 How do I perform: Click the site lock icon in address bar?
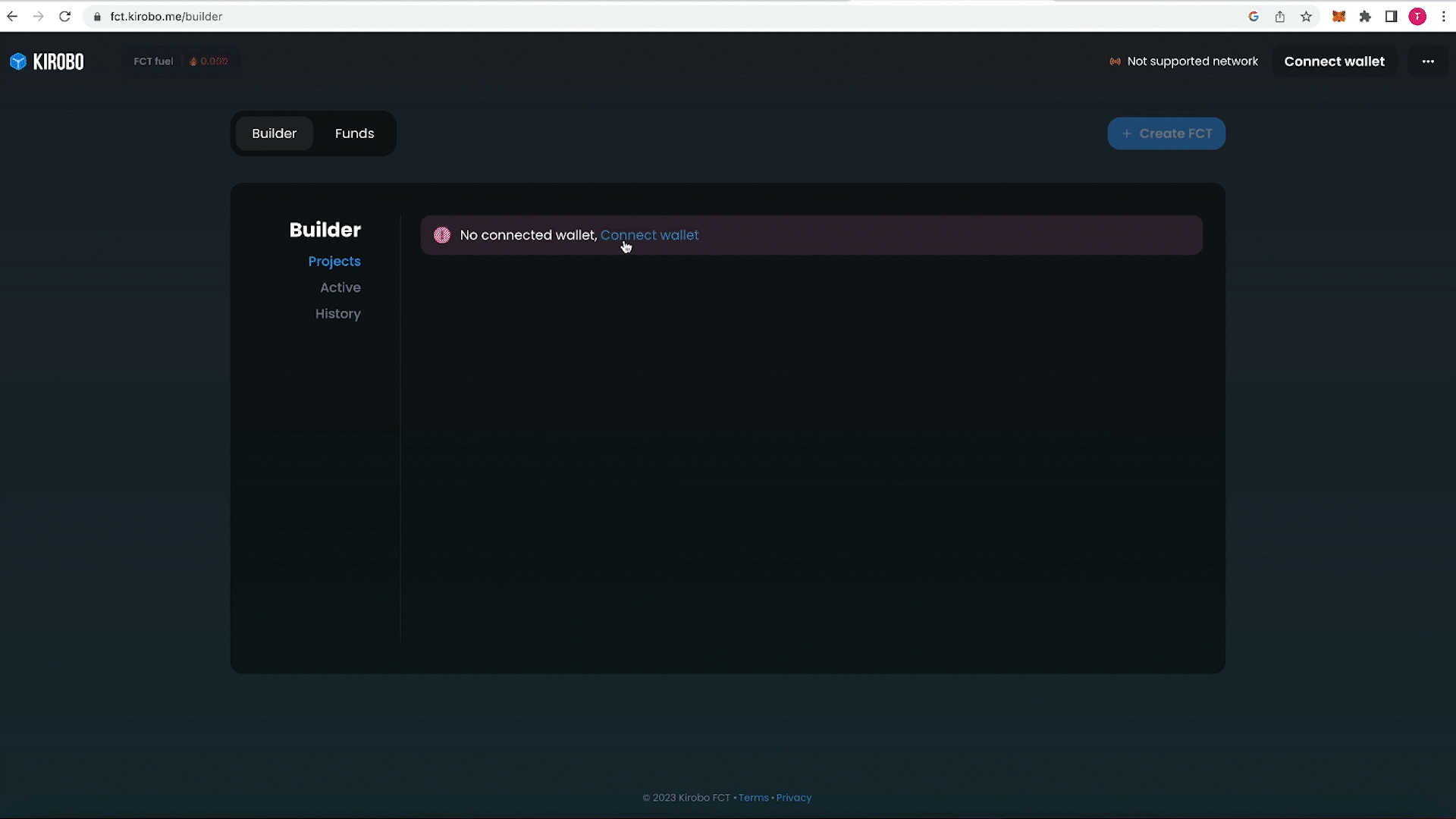coord(97,17)
